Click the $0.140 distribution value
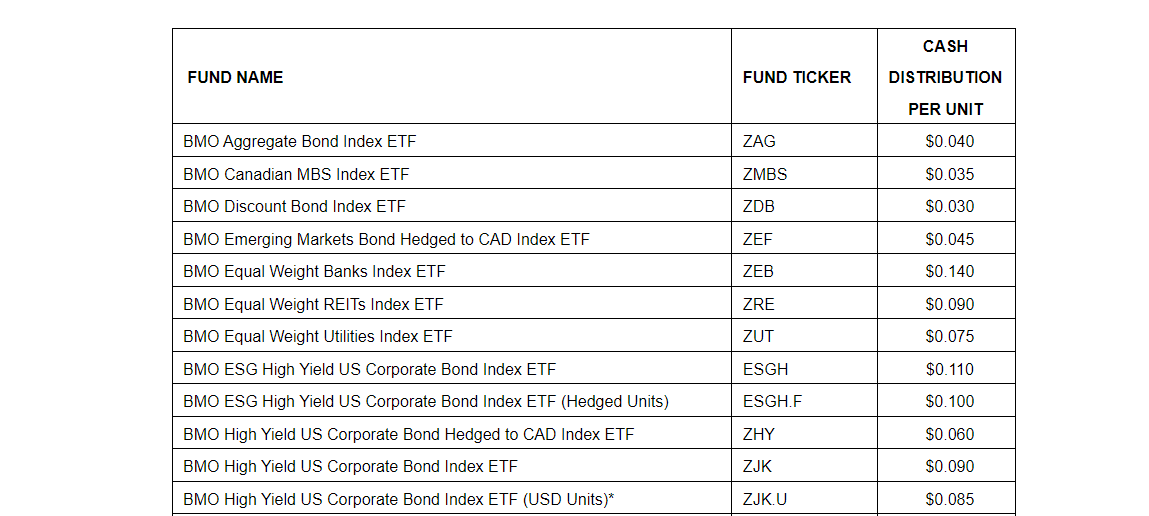1149x516 pixels. coord(949,271)
